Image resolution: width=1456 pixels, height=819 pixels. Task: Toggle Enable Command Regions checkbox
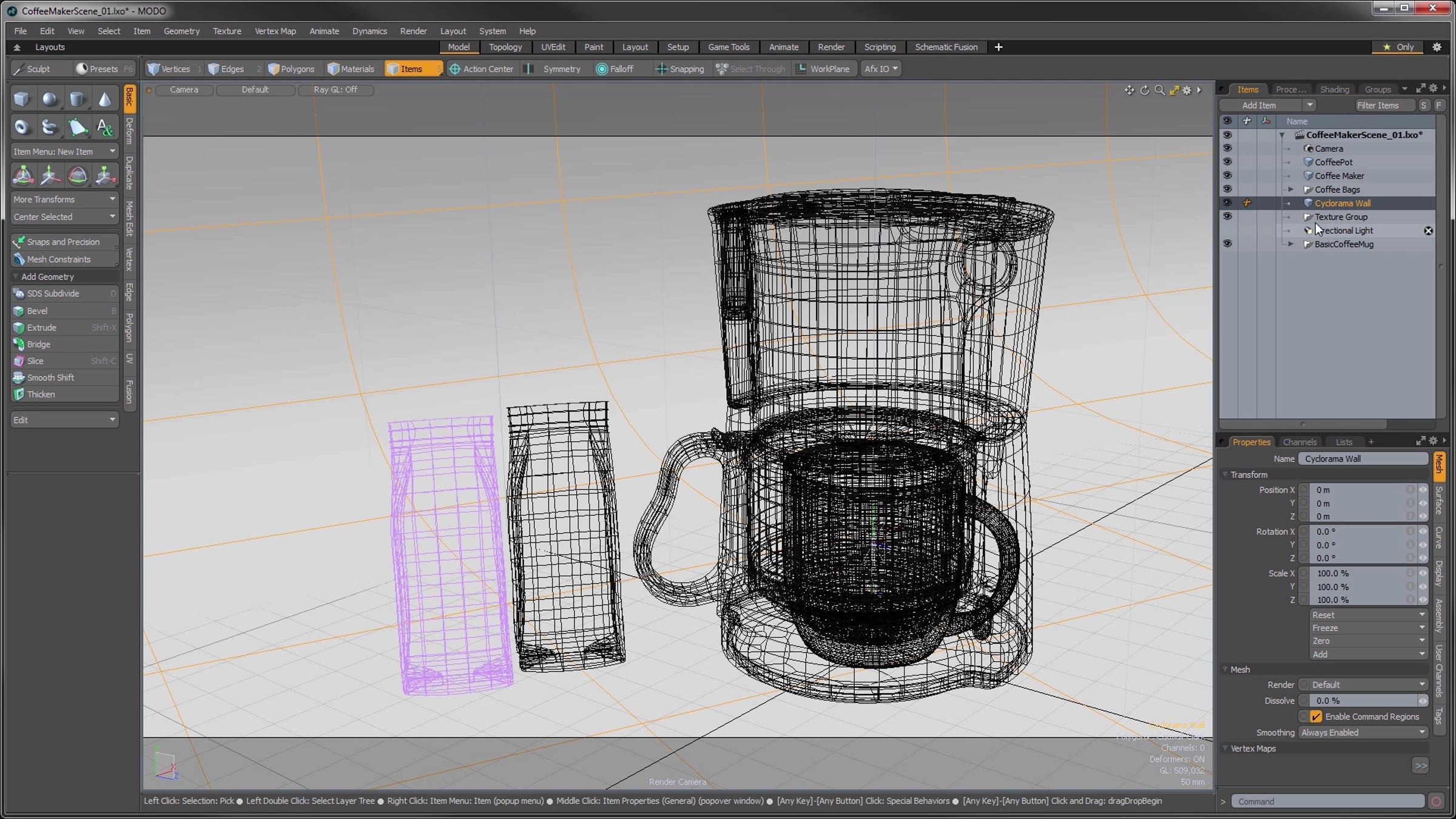pos(1316,716)
